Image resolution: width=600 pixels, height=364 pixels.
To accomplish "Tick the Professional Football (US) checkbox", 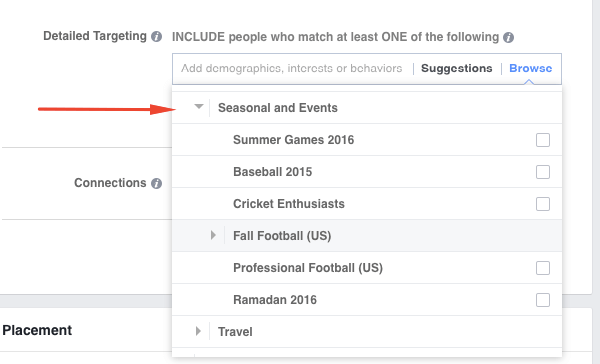I will click(543, 268).
